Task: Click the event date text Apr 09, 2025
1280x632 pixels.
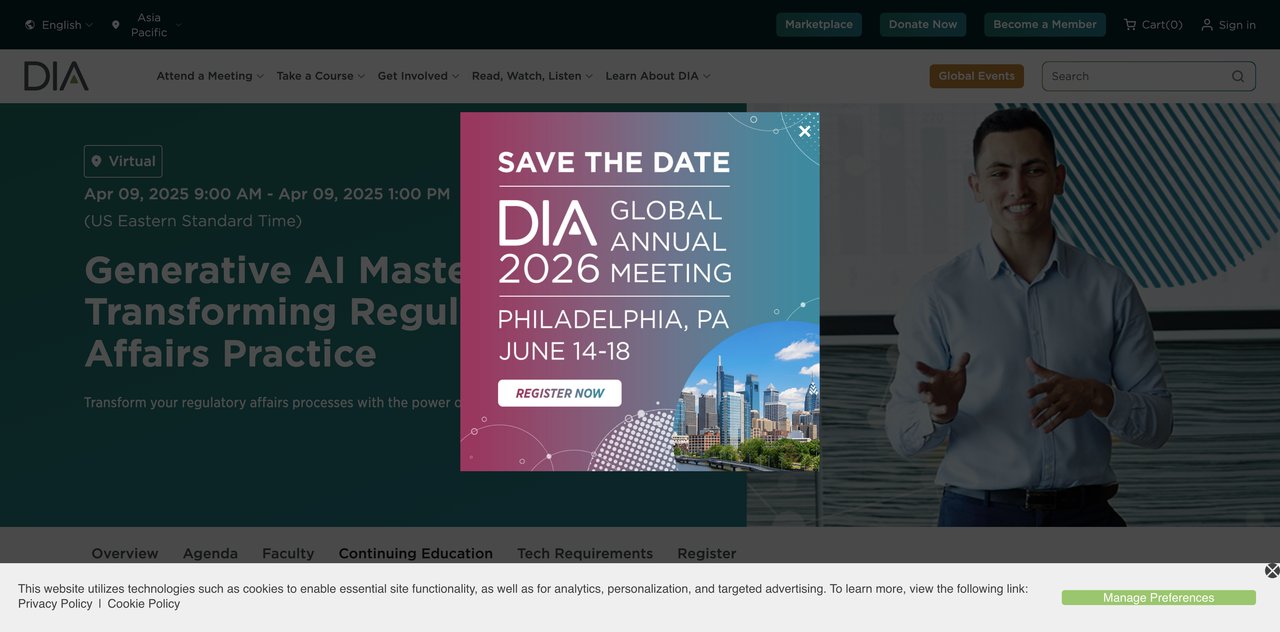Action: [267, 194]
